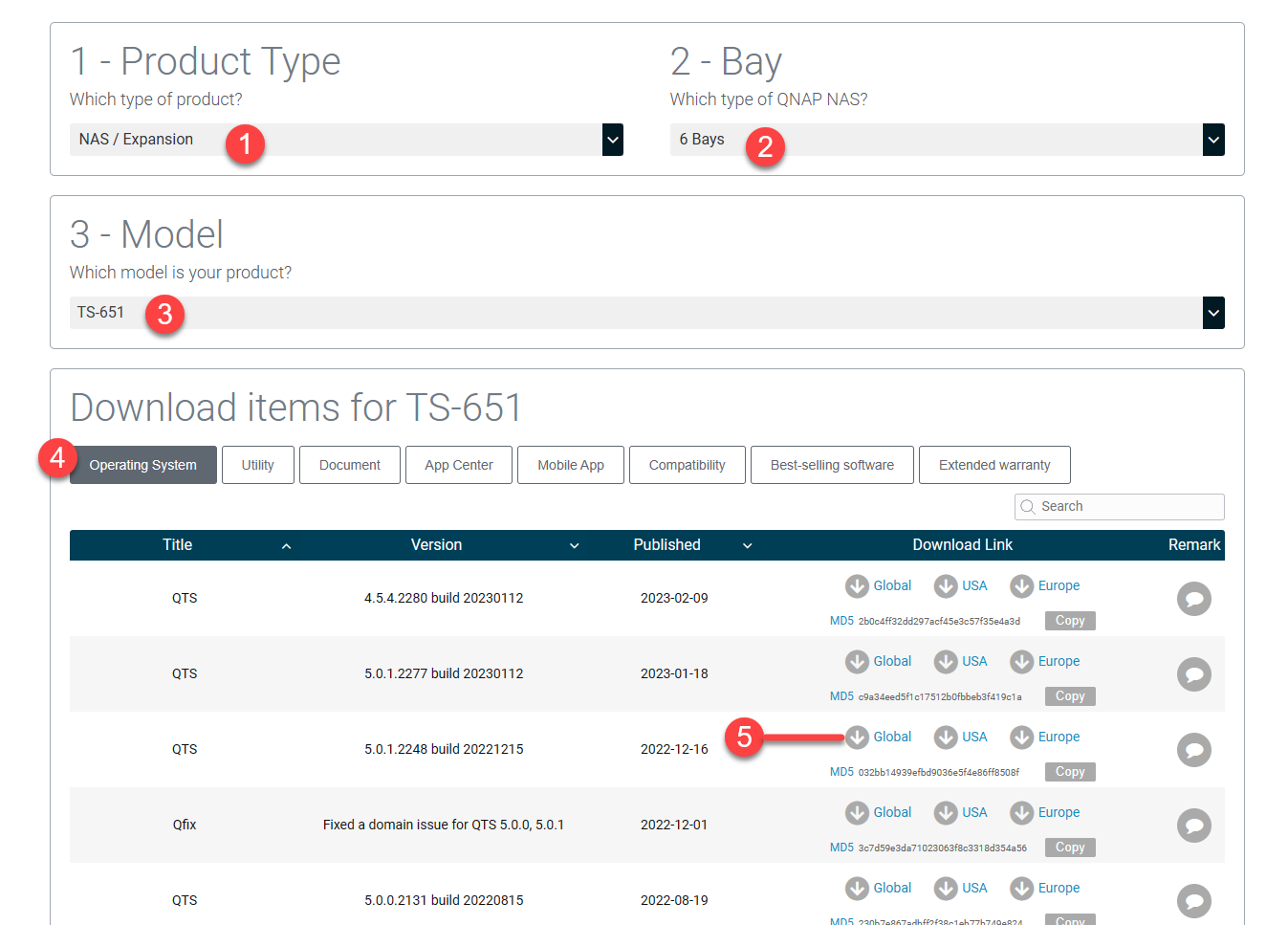This screenshot has width=1288, height=925.
Task: Download Global icon for QTS 5.0.1.2248
Action: (857, 737)
